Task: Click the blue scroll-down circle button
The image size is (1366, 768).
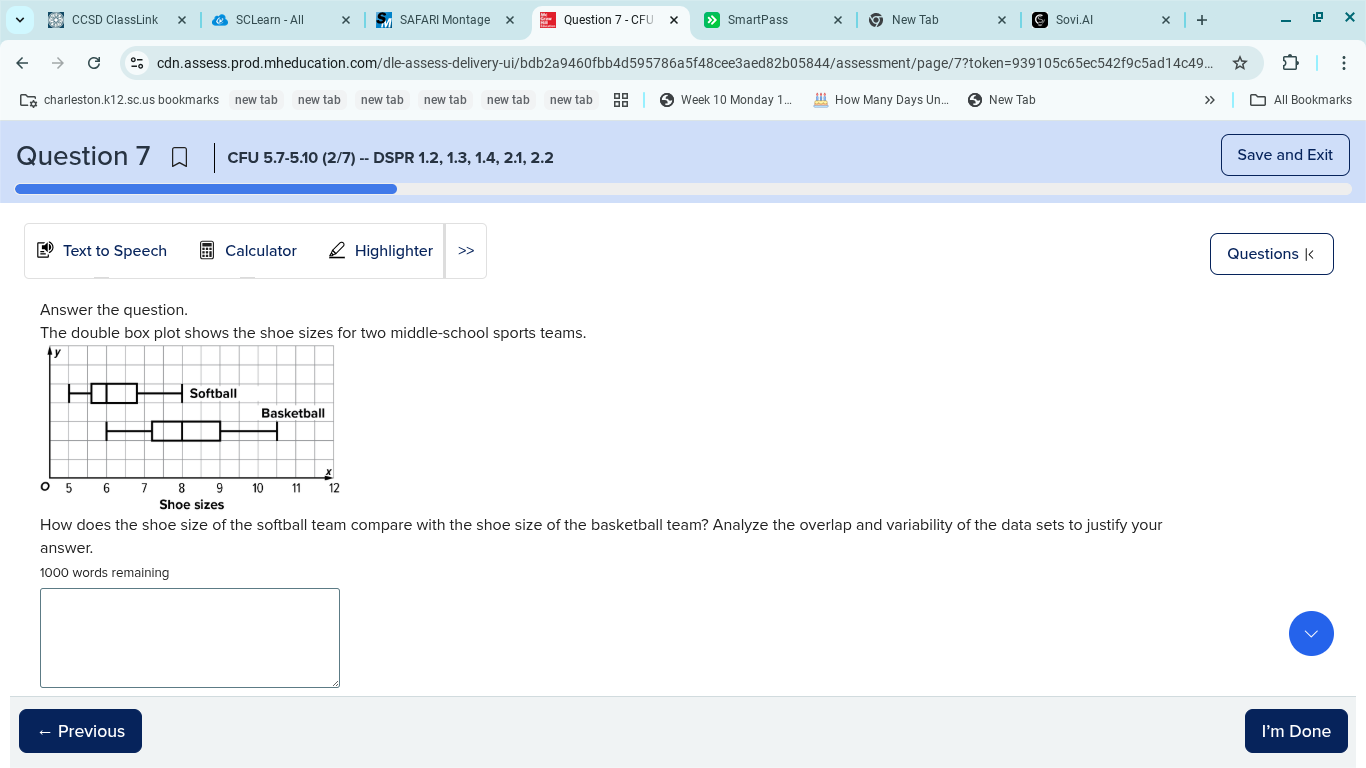Action: [1311, 634]
